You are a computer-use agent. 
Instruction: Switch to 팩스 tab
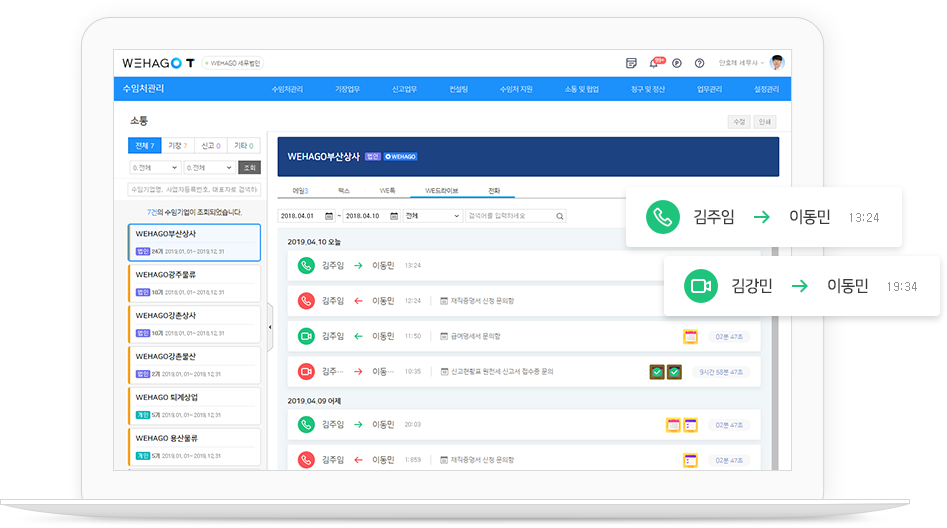coord(344,190)
